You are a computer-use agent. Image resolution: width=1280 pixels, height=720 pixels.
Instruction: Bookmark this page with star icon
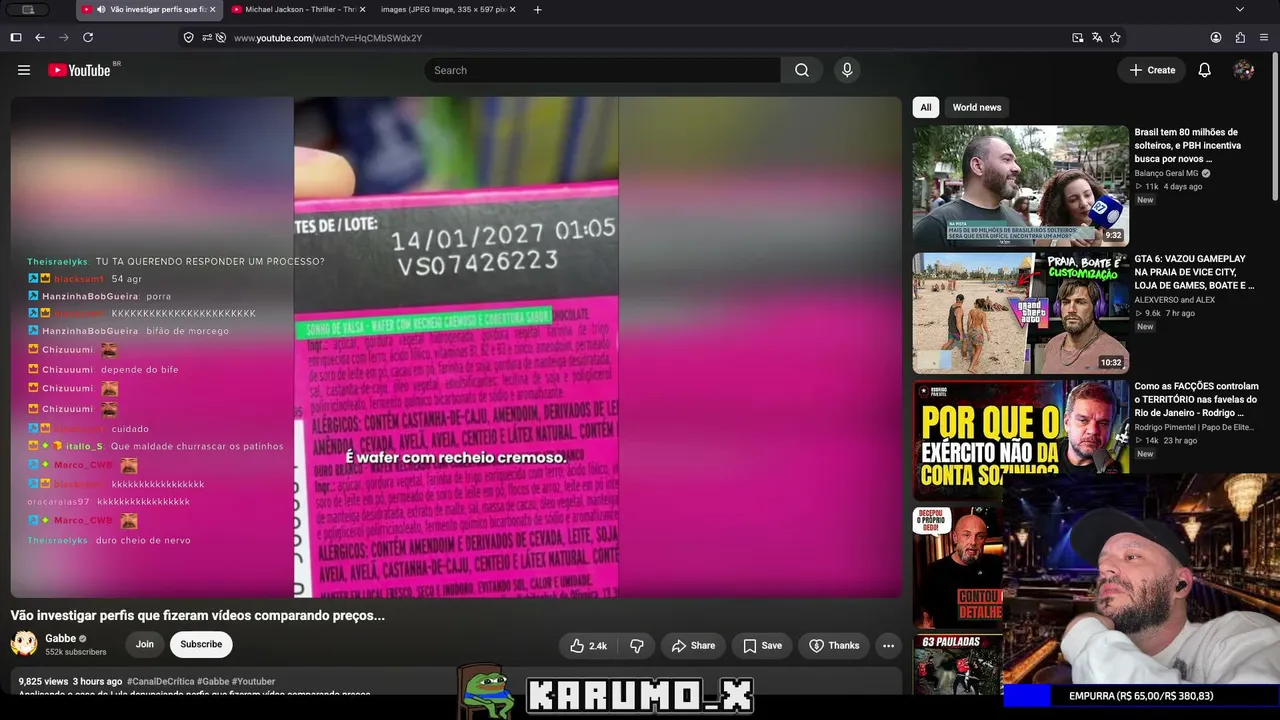pos(1115,37)
